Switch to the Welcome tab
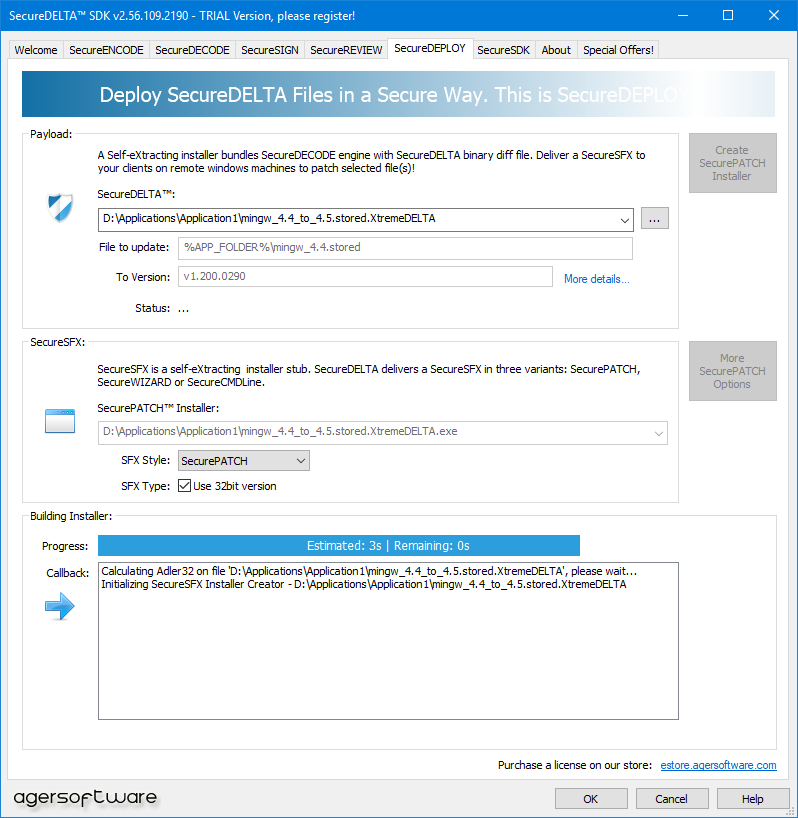 pyautogui.click(x=36, y=50)
